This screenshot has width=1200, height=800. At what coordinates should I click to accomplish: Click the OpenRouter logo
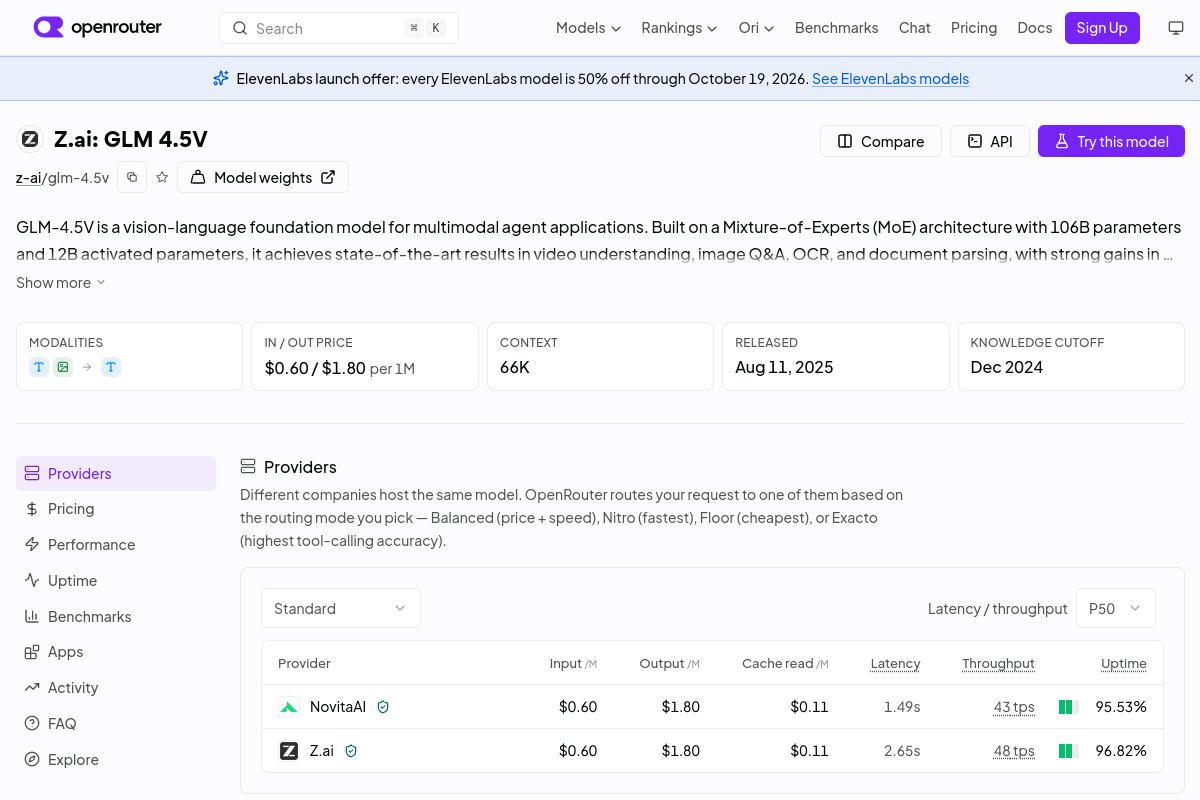pos(97,28)
